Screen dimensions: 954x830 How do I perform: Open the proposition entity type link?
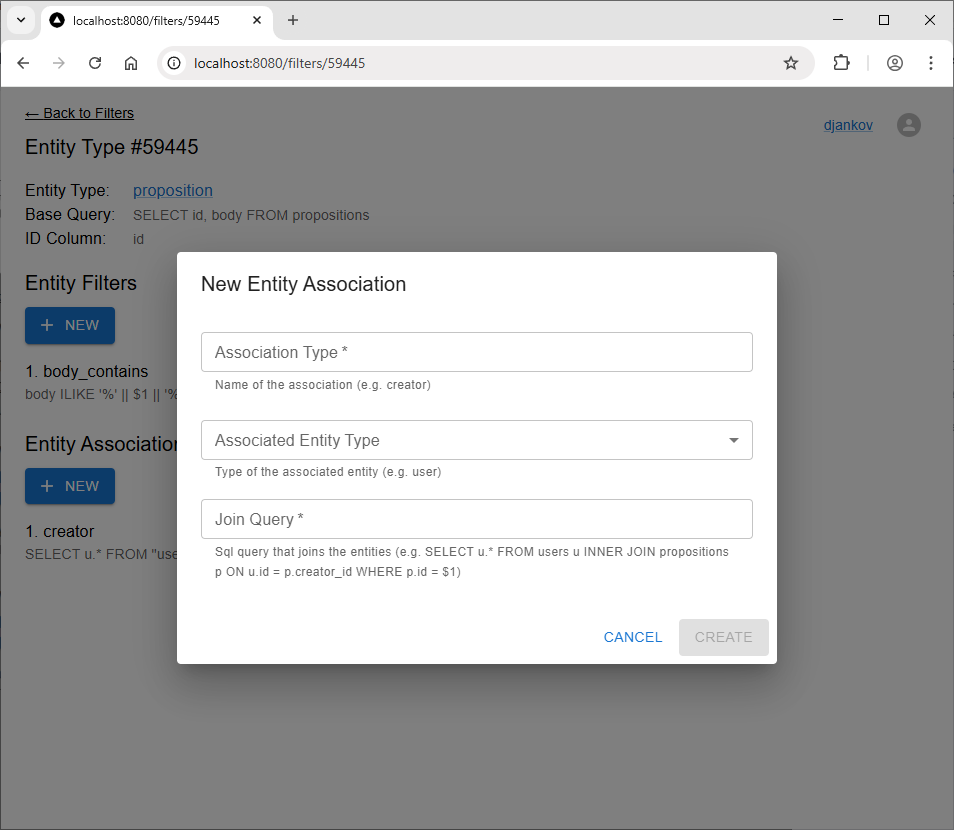point(173,190)
